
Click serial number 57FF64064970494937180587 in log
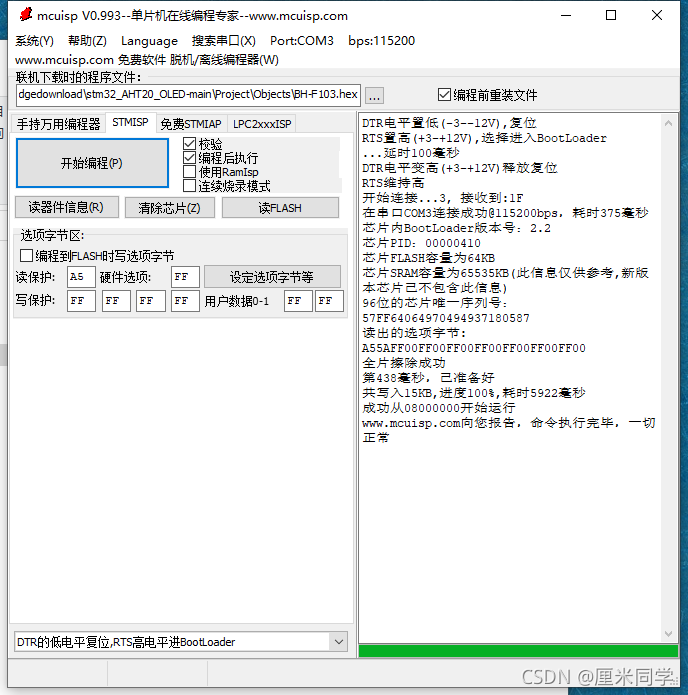(446, 318)
